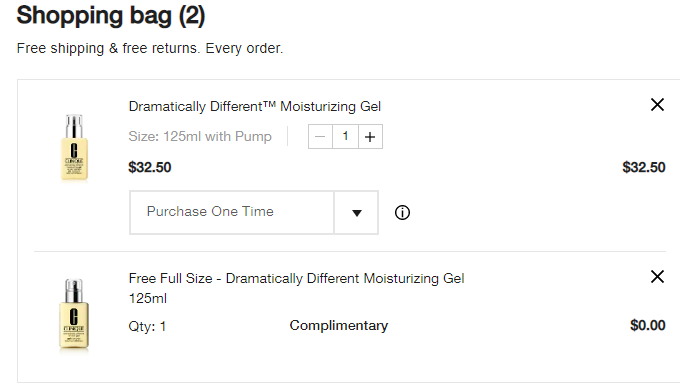
Task: Click the quantity field showing 1
Action: 345,137
